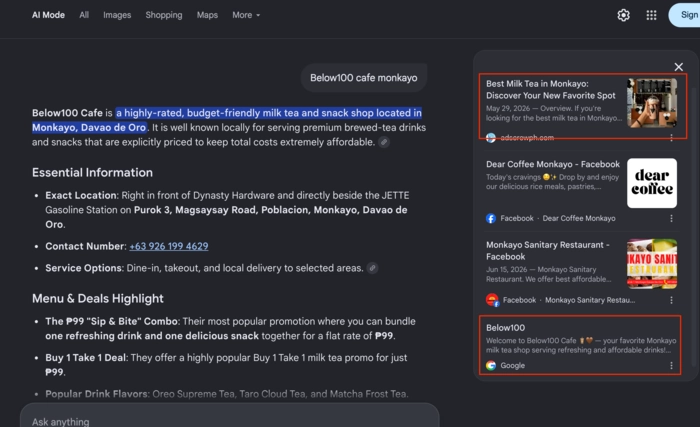Click the Buy 1 Take 1 Deal text
The image size is (700, 427).
pyautogui.click(x=86, y=357)
